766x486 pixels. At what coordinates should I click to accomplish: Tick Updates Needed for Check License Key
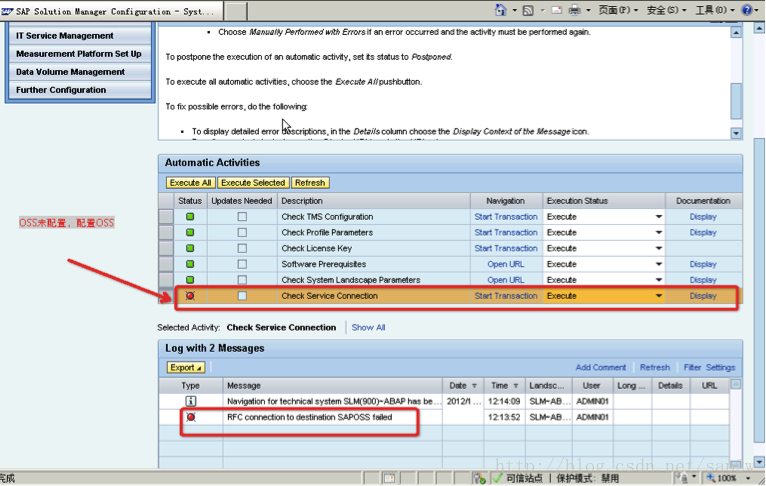[242, 248]
